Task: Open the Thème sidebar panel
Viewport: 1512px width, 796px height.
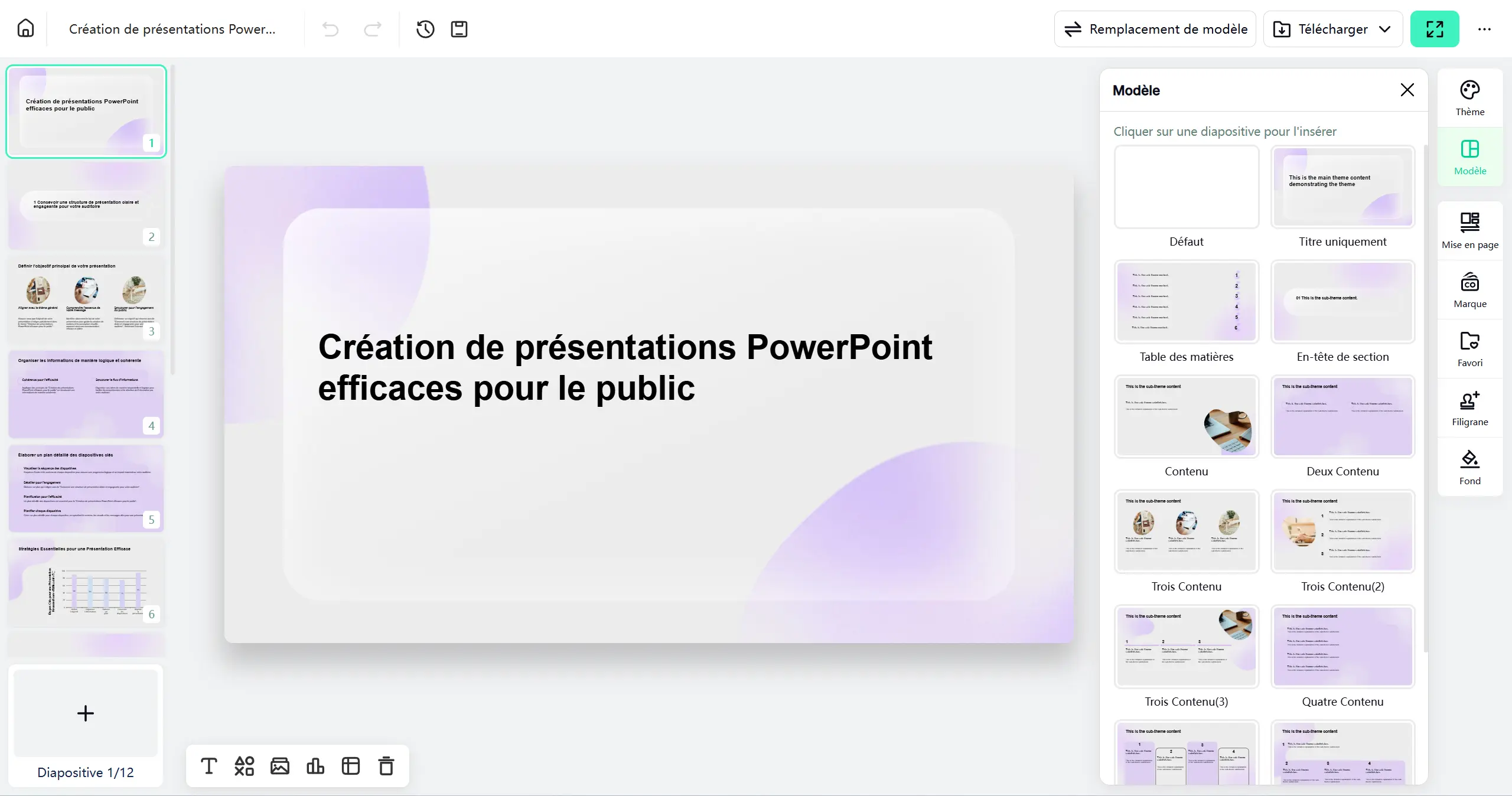Action: (1469, 98)
